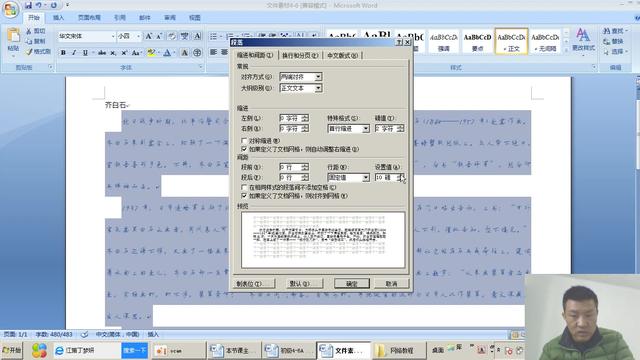Open line spacing (行距) dropdown
Image resolution: width=640 pixels, height=360 pixels.
tap(366, 178)
